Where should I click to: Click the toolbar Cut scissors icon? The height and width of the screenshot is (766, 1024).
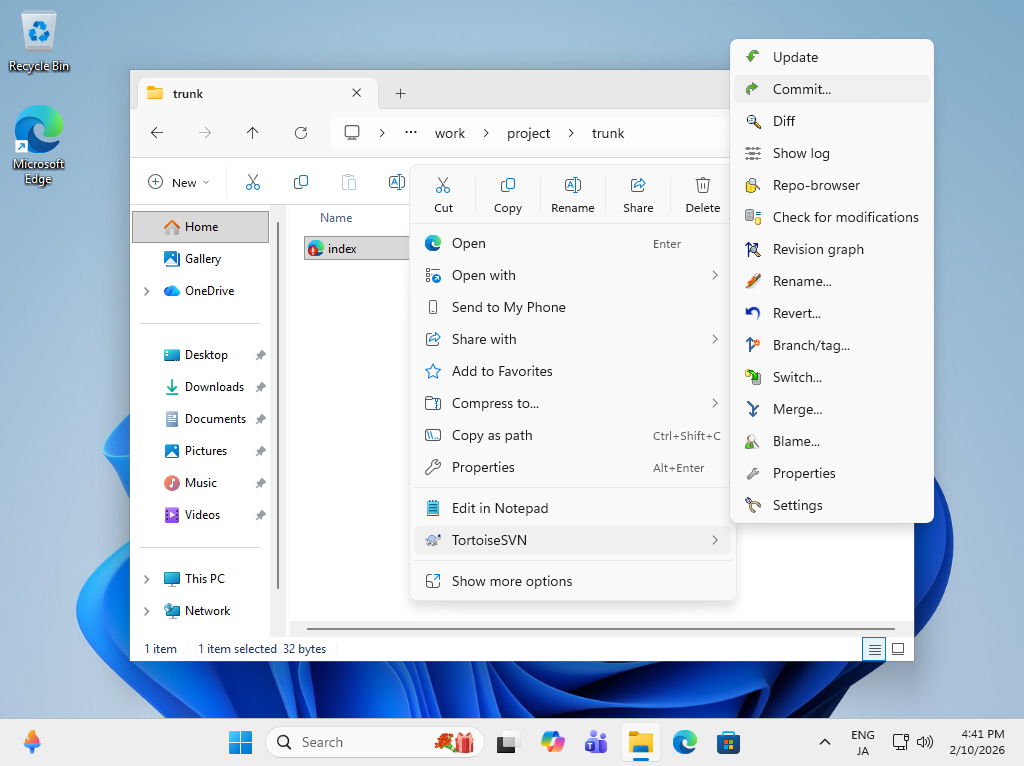coord(253,182)
